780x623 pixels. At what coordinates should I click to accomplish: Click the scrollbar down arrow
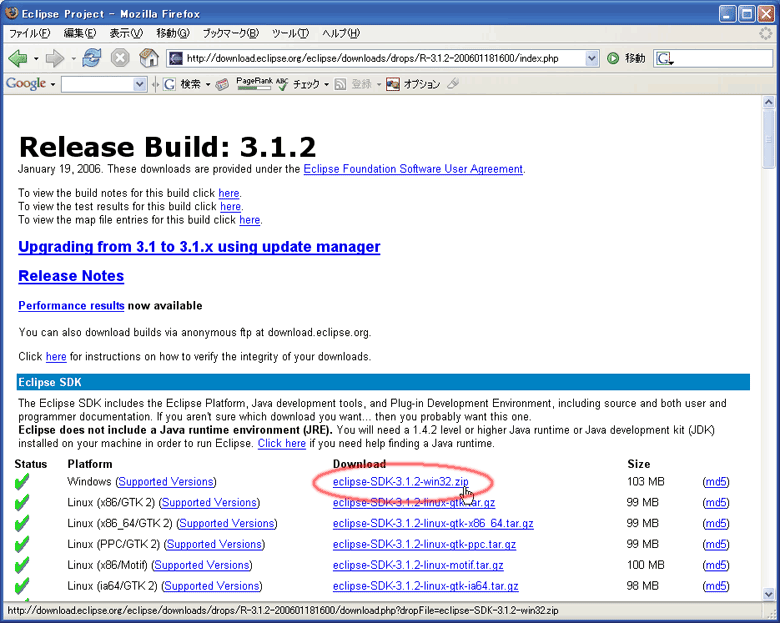pos(769,594)
